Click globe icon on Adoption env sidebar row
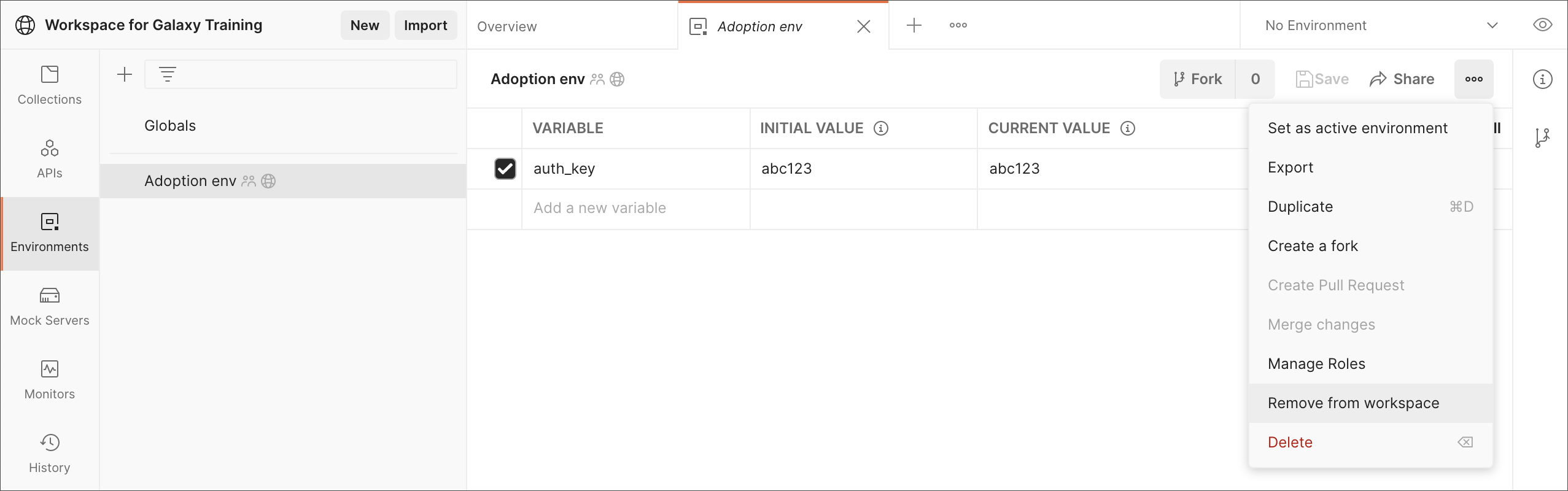1568x491 pixels. [268, 181]
